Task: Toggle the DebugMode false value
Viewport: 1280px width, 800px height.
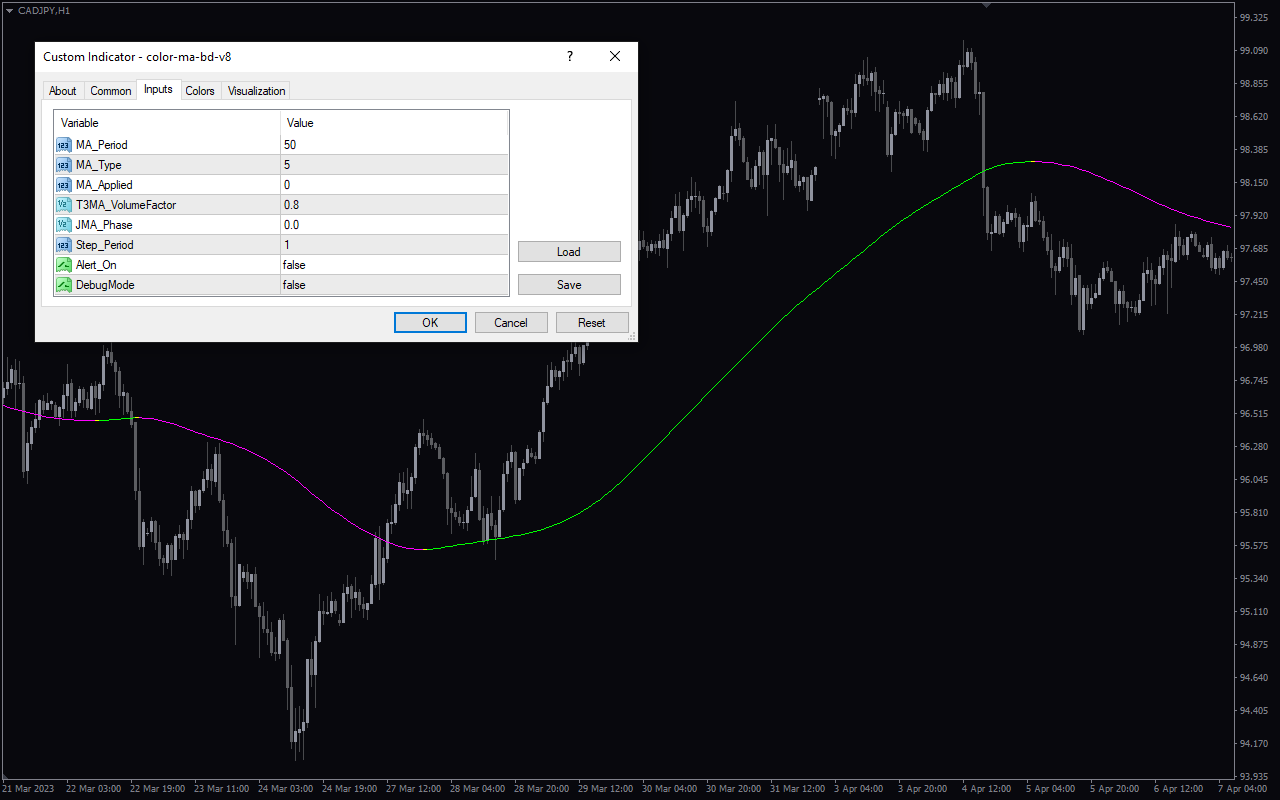Action: [394, 285]
